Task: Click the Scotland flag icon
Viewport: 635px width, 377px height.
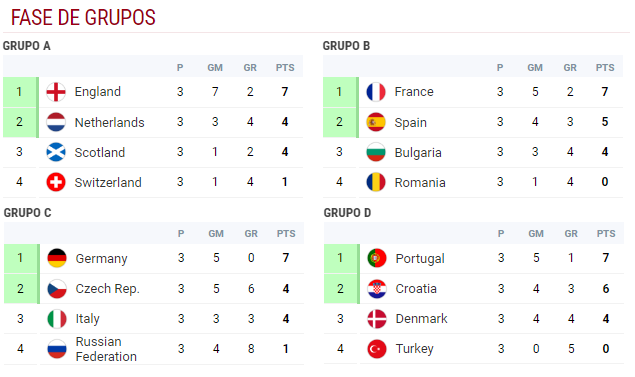Action: (56, 152)
